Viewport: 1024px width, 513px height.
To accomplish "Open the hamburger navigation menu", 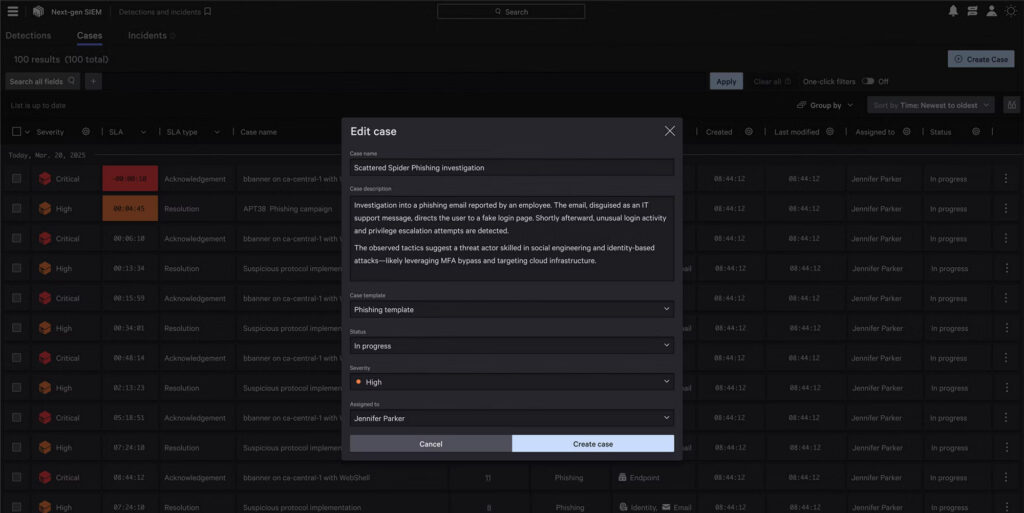I will tap(13, 12).
